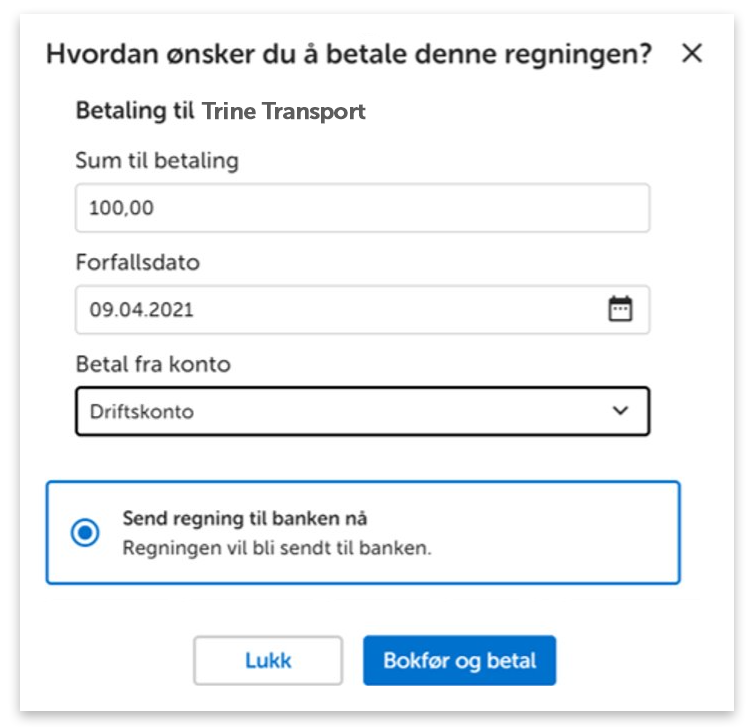Screen dimensions: 750x727
Task: Click the Sum til betaling input field
Action: coord(362,208)
